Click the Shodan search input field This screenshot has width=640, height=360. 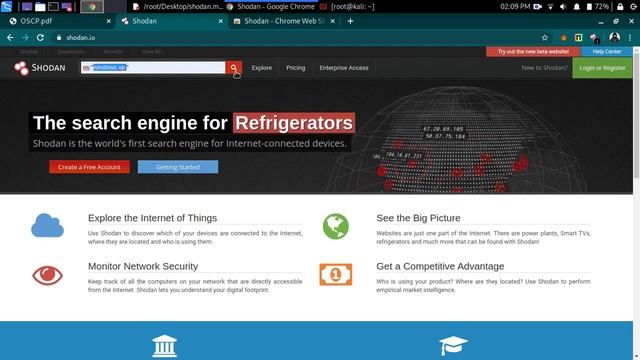[153, 67]
